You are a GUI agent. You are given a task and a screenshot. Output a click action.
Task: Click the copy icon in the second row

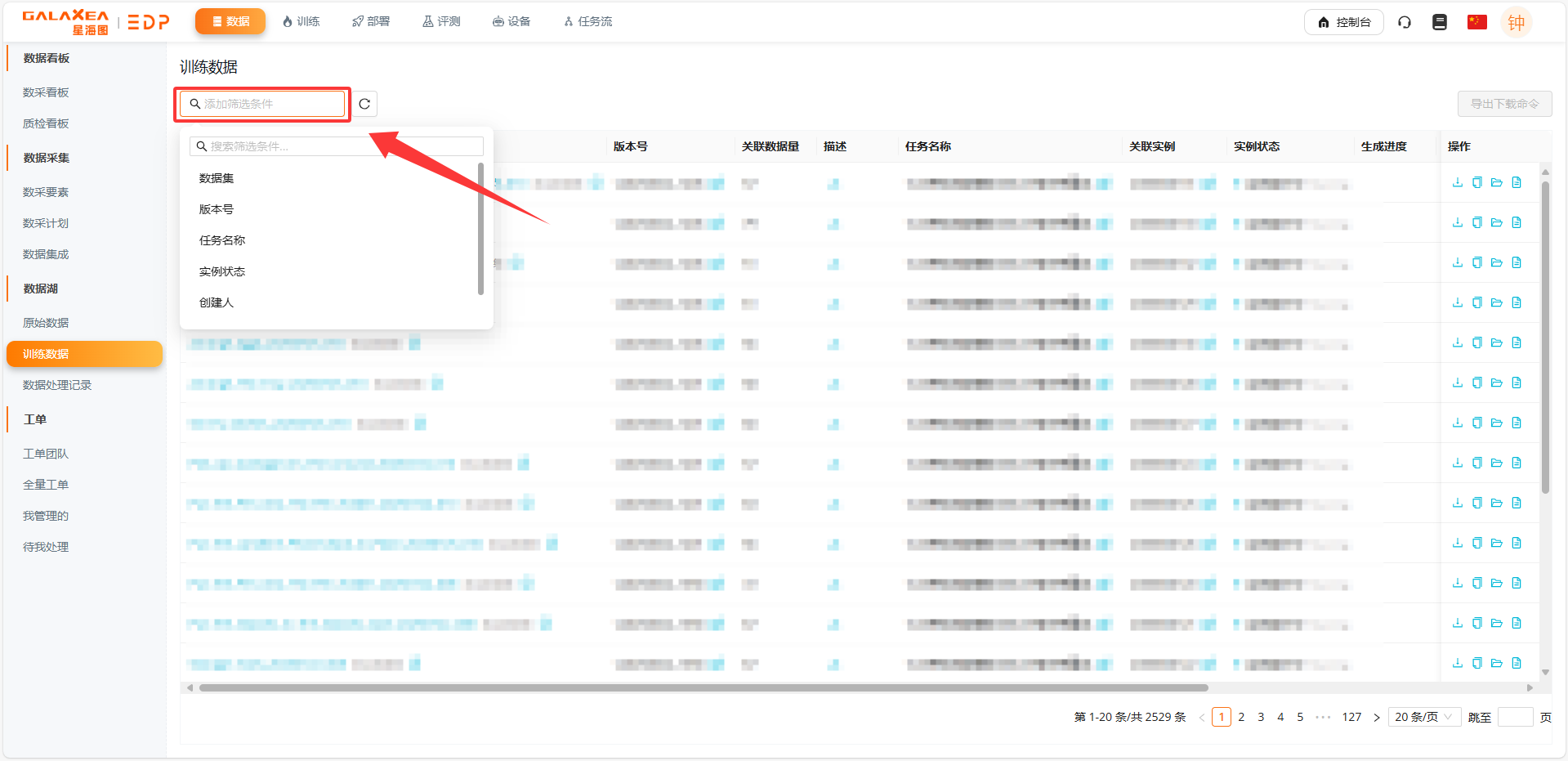[1476, 222]
